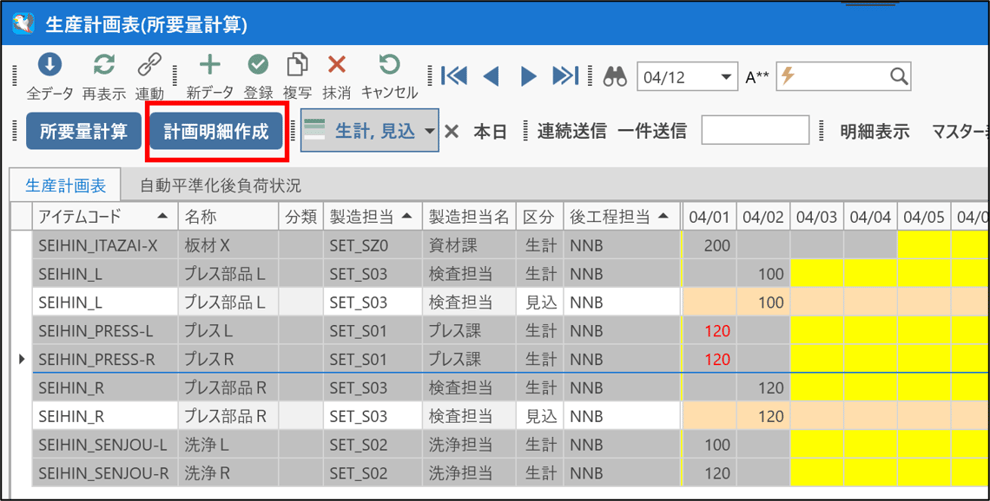Click the search magnifier icon in search box
990x501 pixels.
[898, 76]
